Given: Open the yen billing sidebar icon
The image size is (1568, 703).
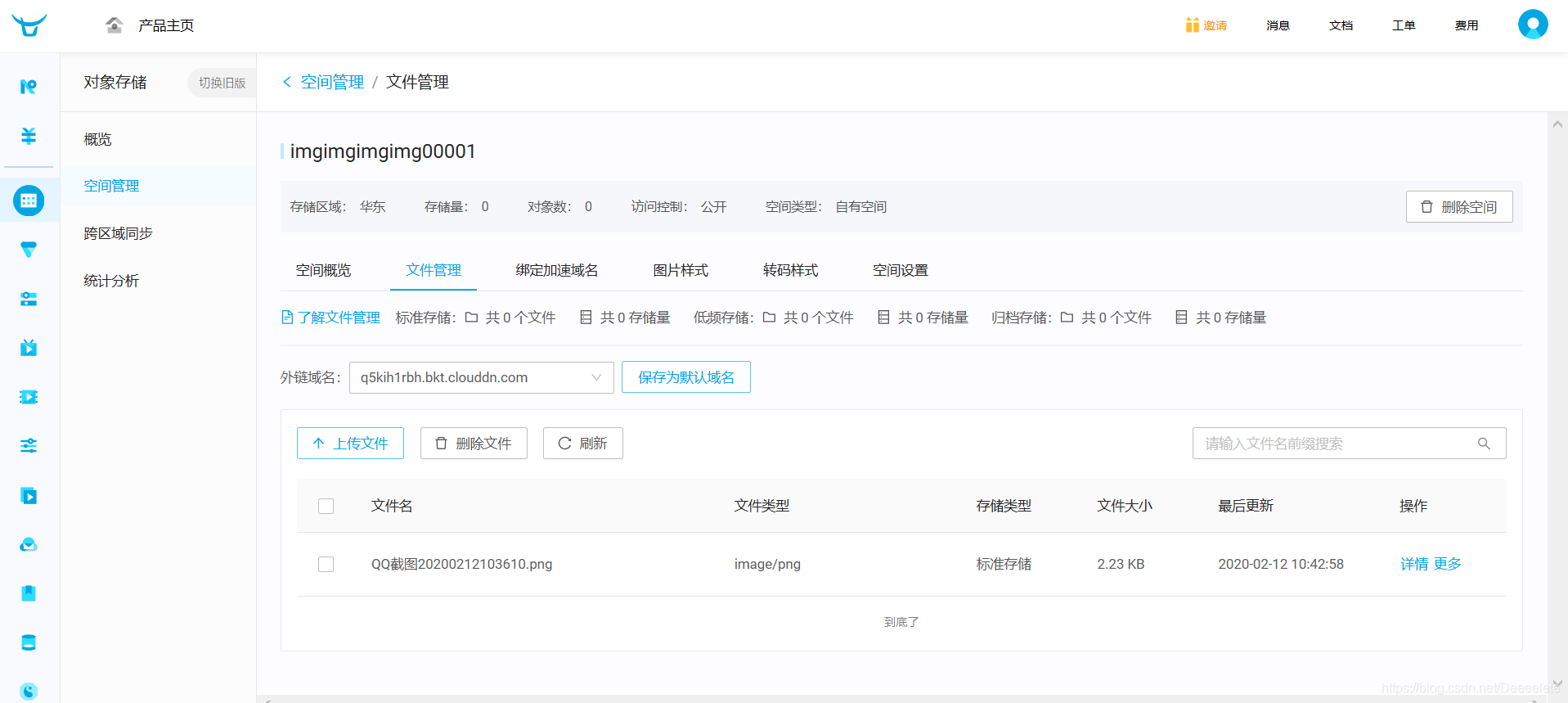Looking at the screenshot, I should click(x=29, y=136).
